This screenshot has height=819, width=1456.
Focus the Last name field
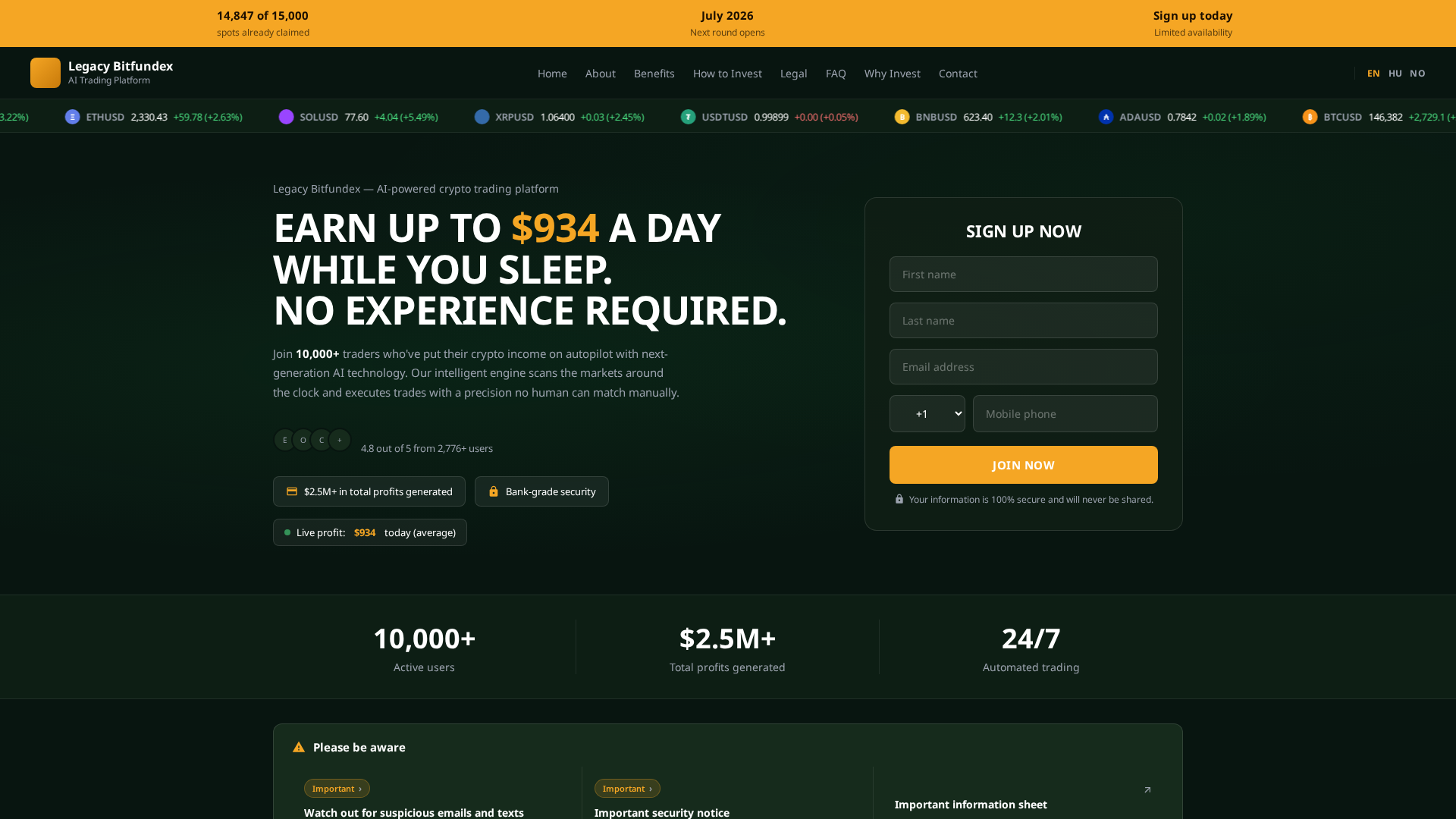(1024, 320)
